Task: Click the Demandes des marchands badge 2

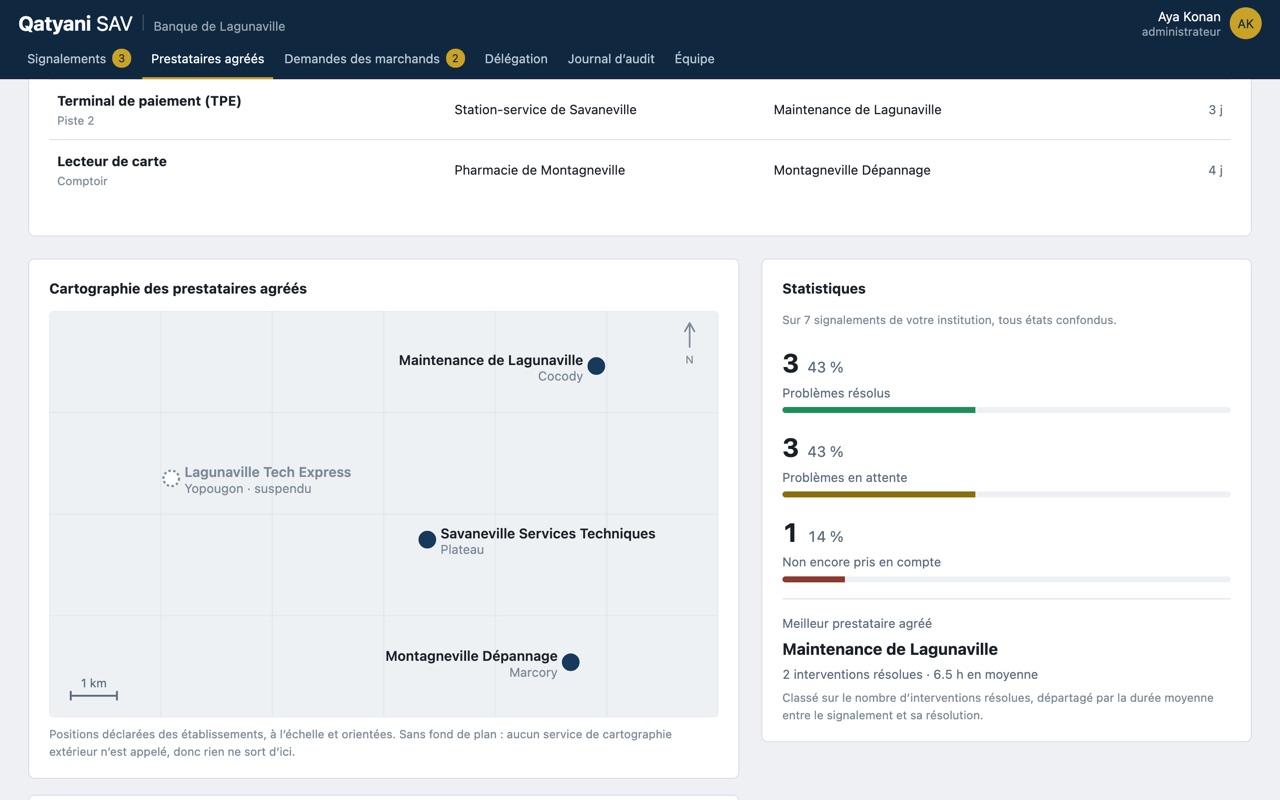Action: 455,58
